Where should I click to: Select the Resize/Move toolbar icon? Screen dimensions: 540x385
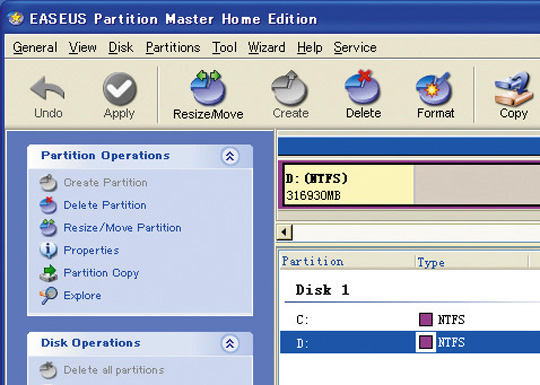[208, 87]
